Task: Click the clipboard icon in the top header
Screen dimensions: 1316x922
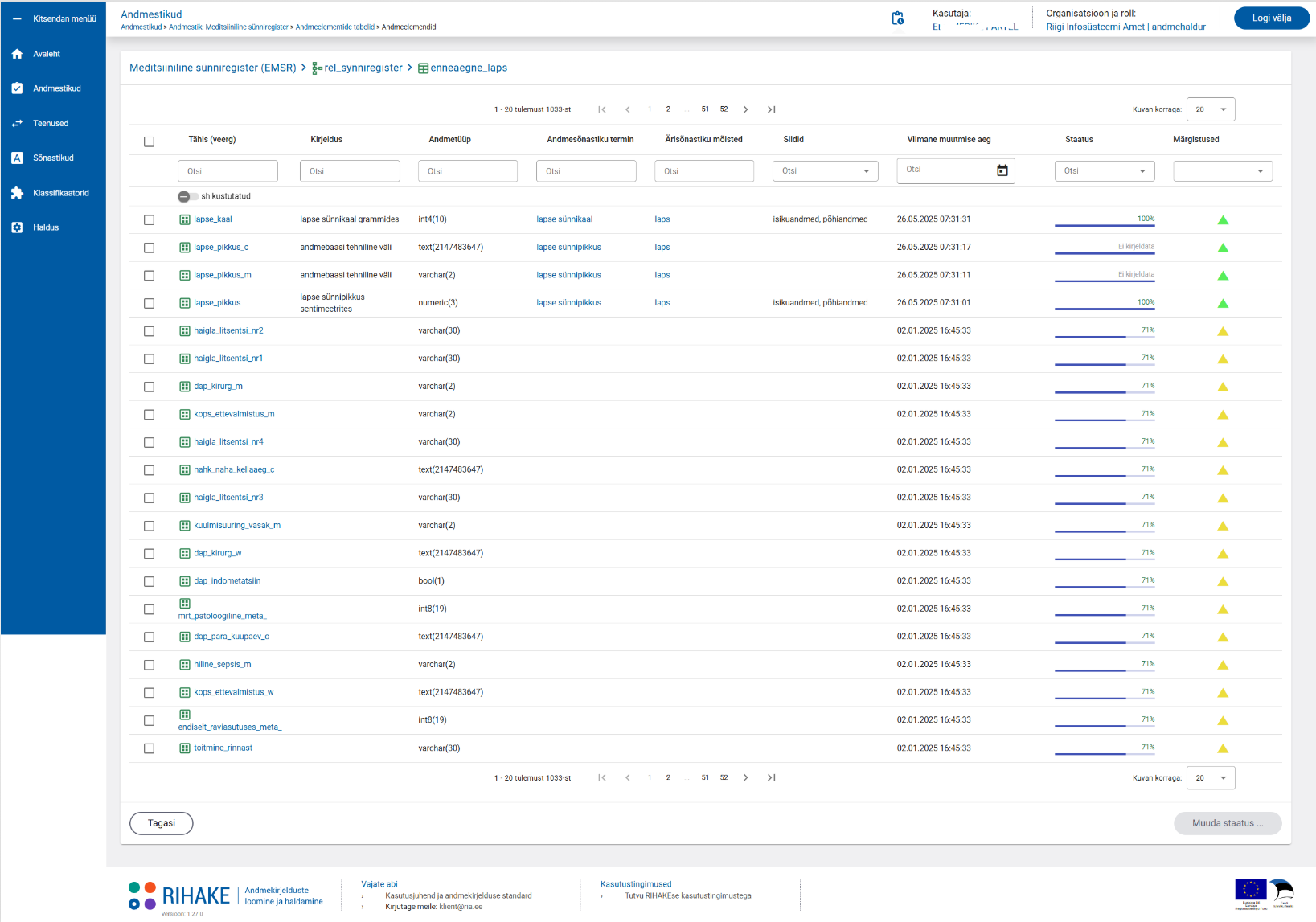Action: coord(897,18)
